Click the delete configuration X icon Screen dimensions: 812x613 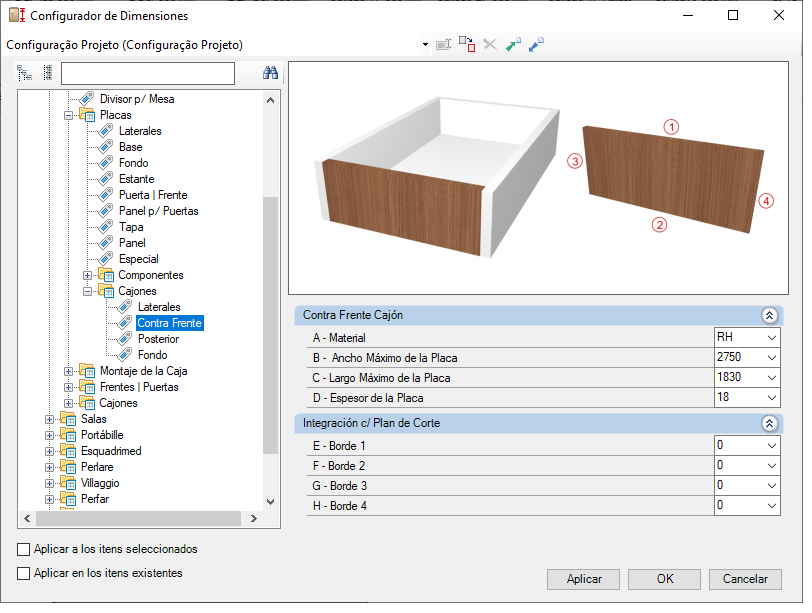tap(490, 45)
